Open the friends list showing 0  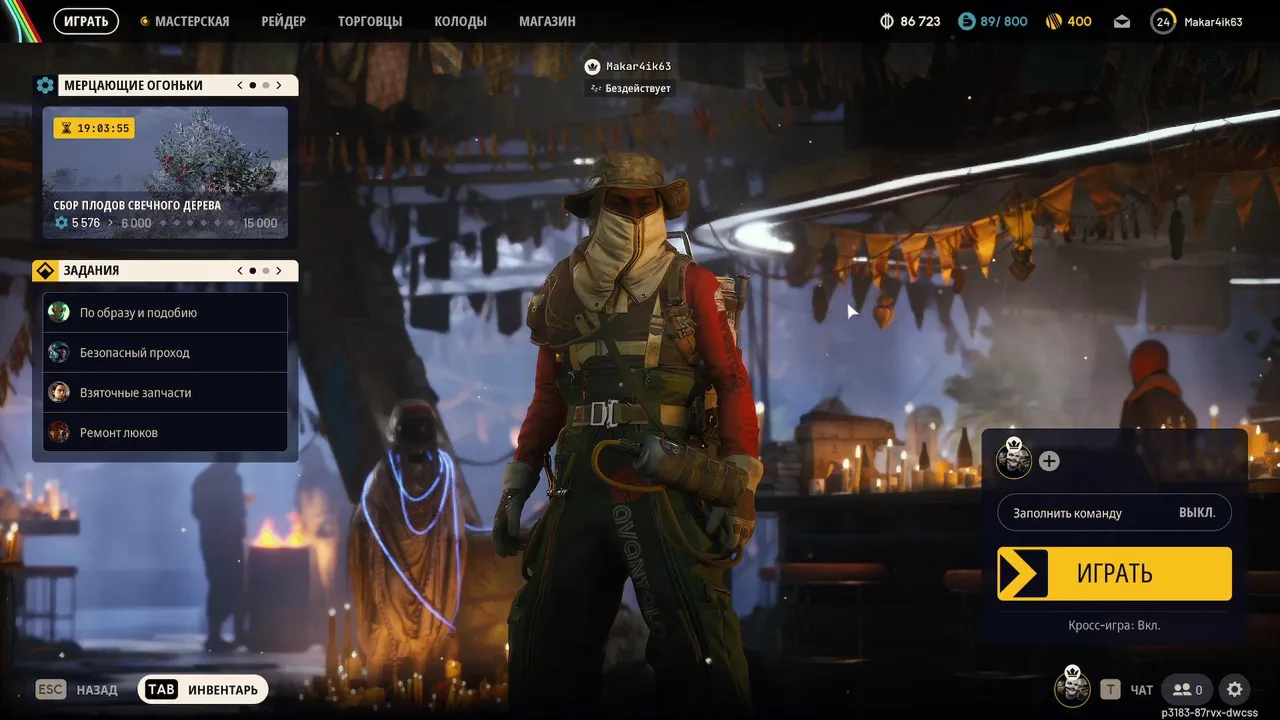tap(1188, 689)
